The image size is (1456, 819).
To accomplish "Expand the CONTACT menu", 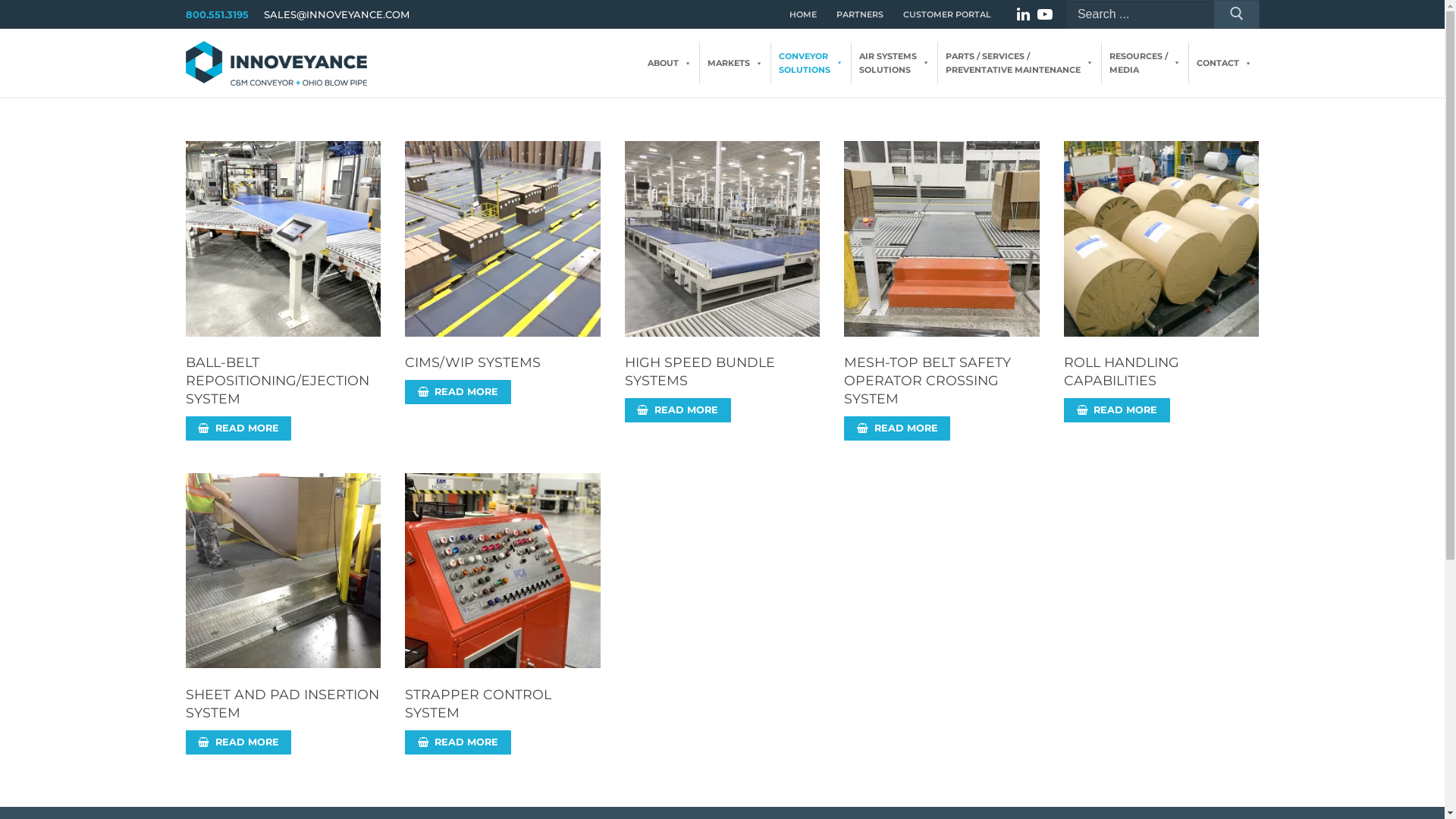I will click(x=1224, y=64).
